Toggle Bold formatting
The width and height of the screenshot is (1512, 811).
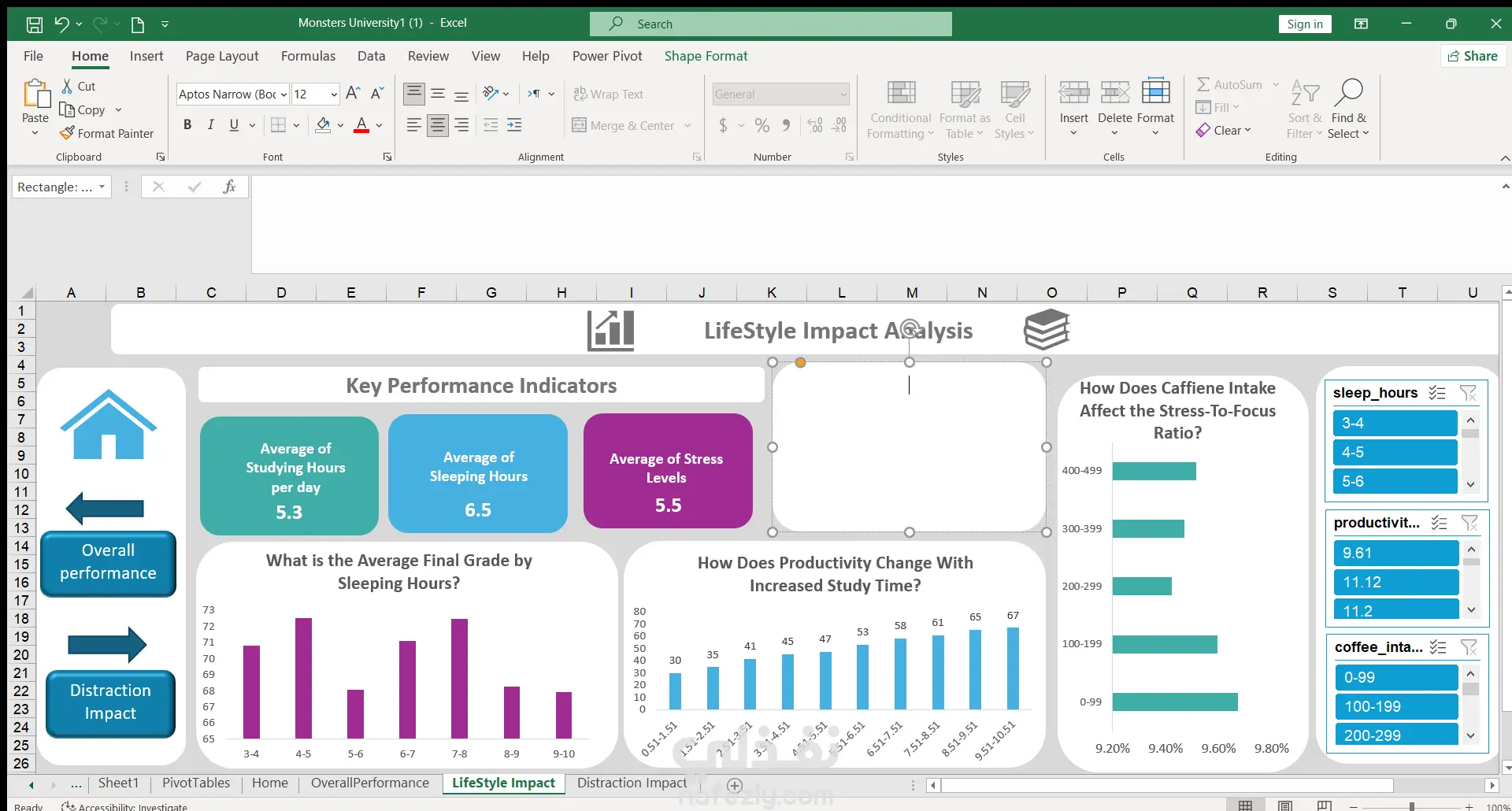(x=187, y=124)
